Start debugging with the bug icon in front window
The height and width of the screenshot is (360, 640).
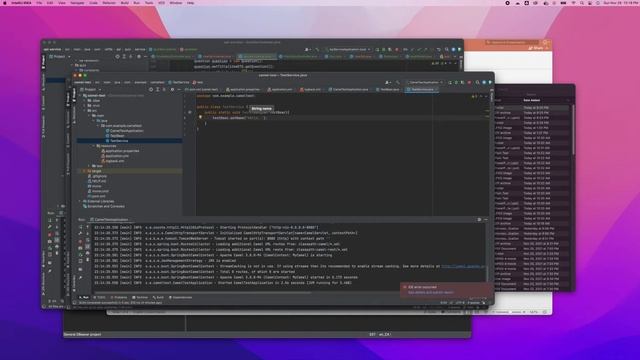(x=456, y=82)
